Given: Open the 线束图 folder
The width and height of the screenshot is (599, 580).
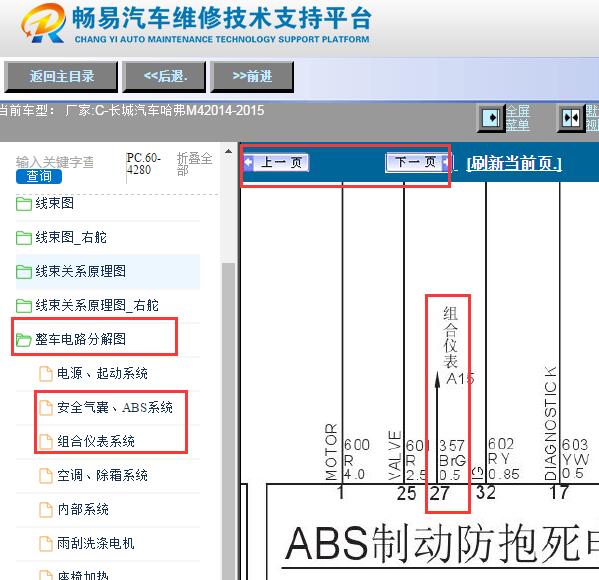Looking at the screenshot, I should point(54,203).
